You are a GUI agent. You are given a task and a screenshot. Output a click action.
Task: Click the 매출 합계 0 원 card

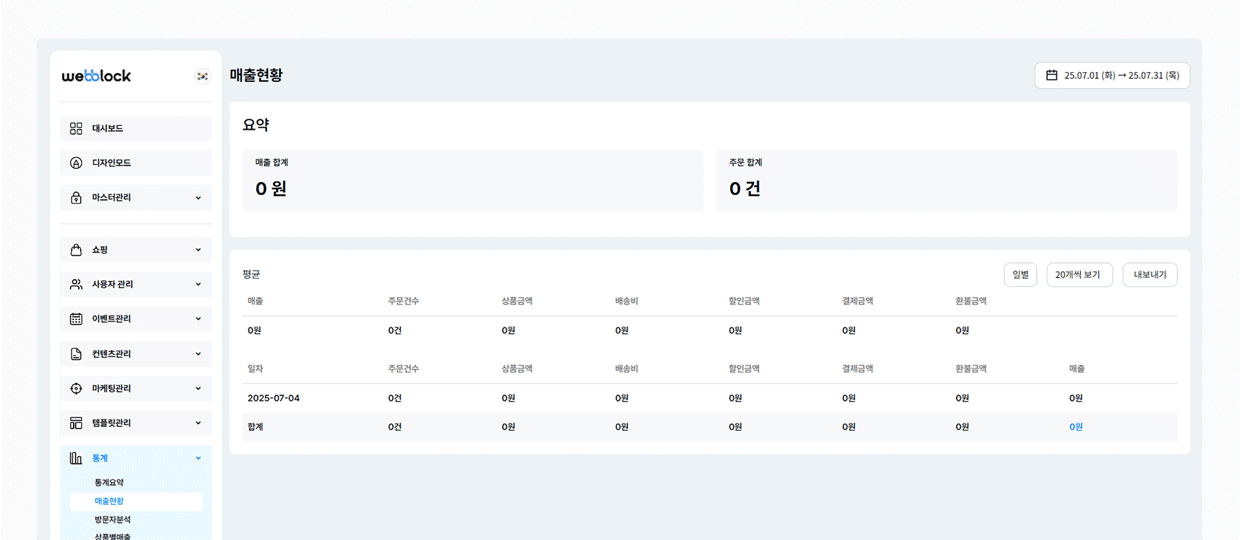(x=473, y=181)
